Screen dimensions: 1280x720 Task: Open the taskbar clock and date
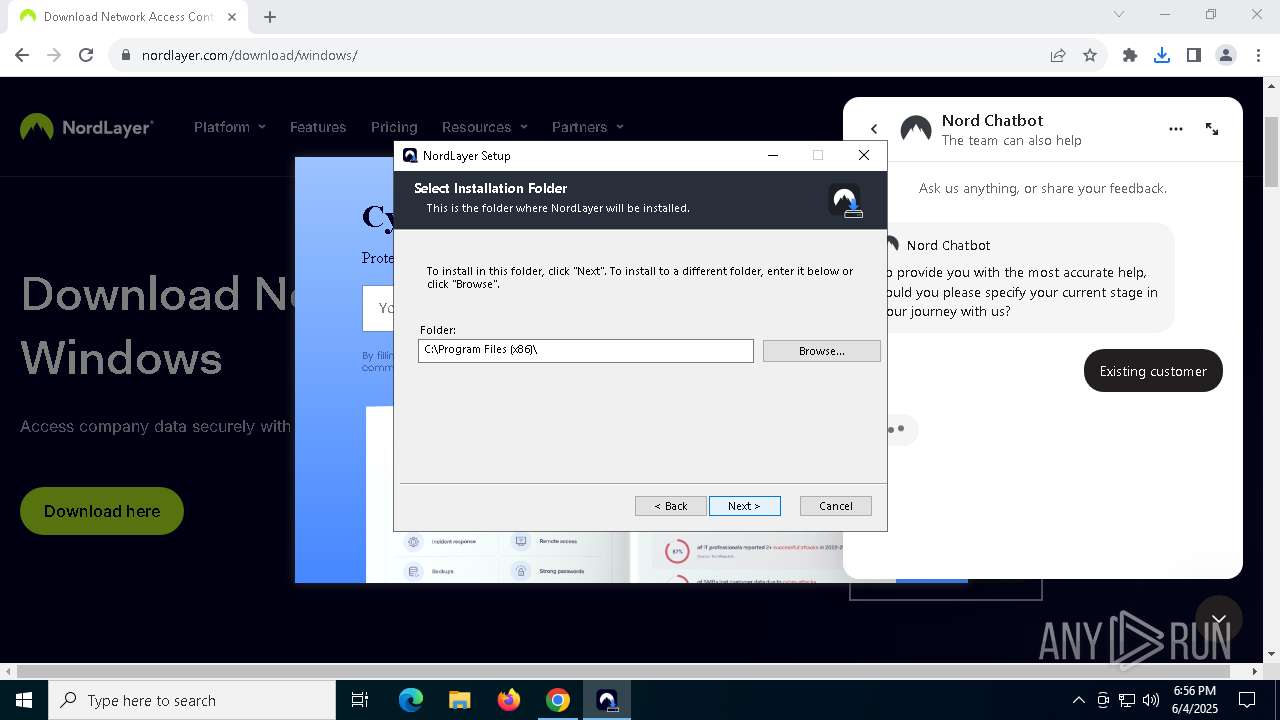[x=1194, y=700]
